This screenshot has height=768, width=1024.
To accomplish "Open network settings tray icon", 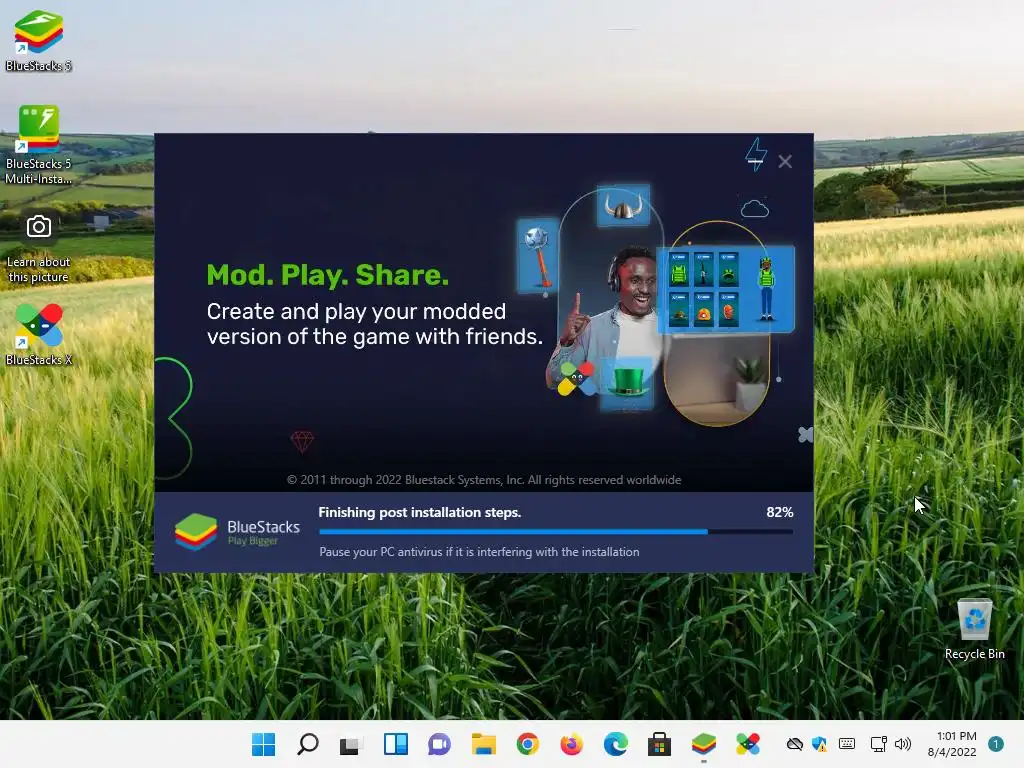I will pyautogui.click(x=878, y=744).
